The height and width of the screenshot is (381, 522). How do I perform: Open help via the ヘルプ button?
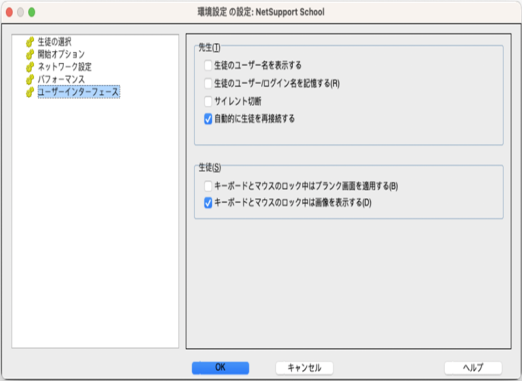(x=473, y=368)
